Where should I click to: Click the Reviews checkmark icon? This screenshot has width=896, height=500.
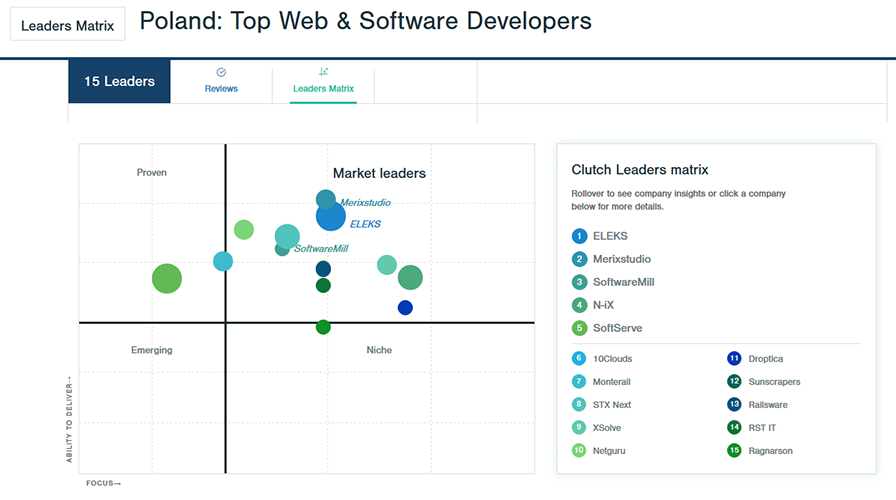tap(221, 72)
